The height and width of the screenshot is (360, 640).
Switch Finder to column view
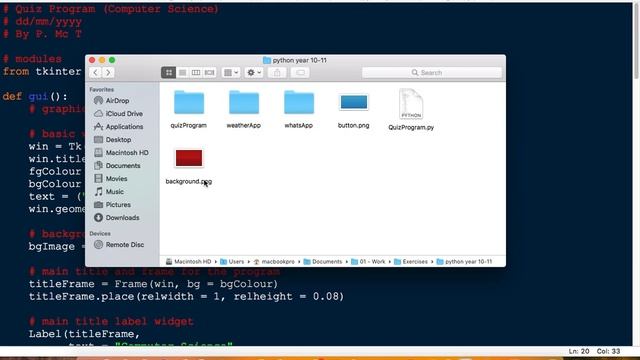196,73
